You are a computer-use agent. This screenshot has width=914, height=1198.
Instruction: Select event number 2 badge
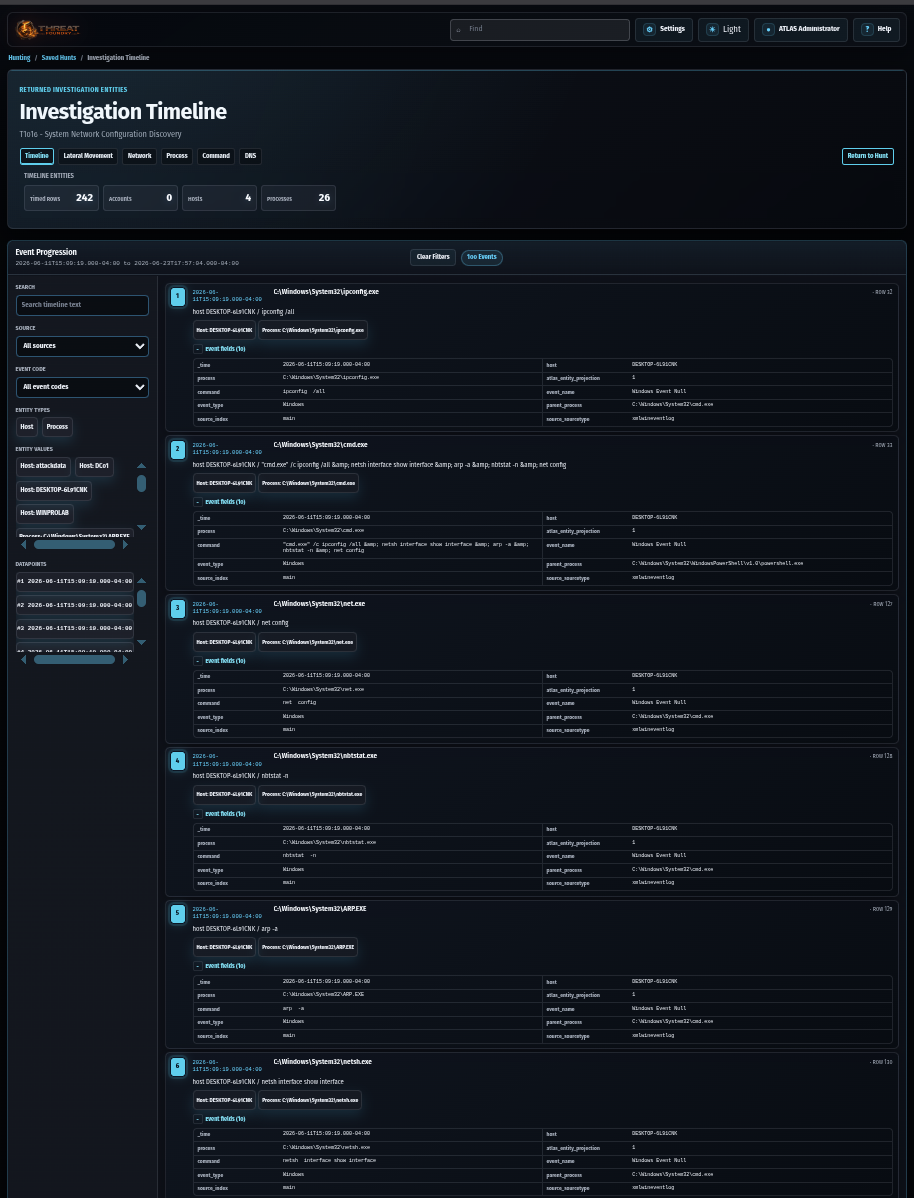[x=177, y=448]
